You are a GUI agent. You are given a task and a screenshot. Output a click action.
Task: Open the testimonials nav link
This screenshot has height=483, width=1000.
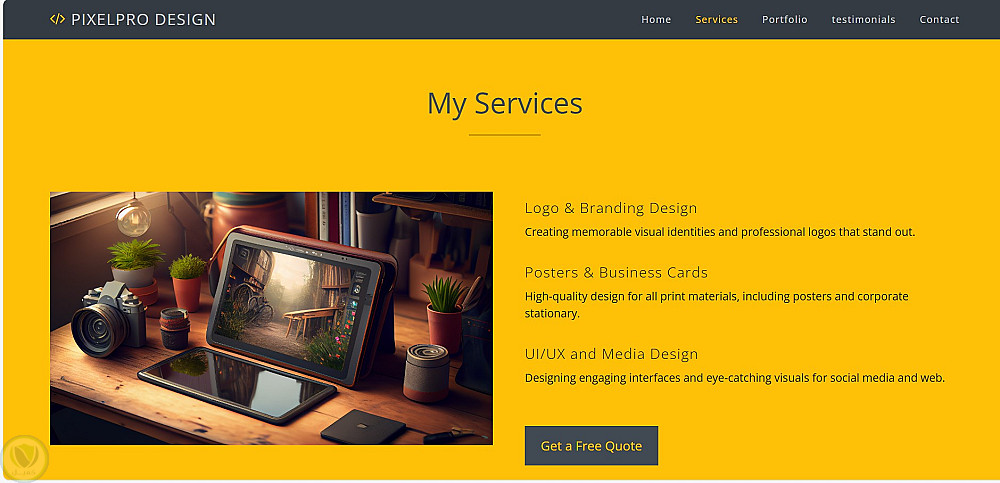863,20
